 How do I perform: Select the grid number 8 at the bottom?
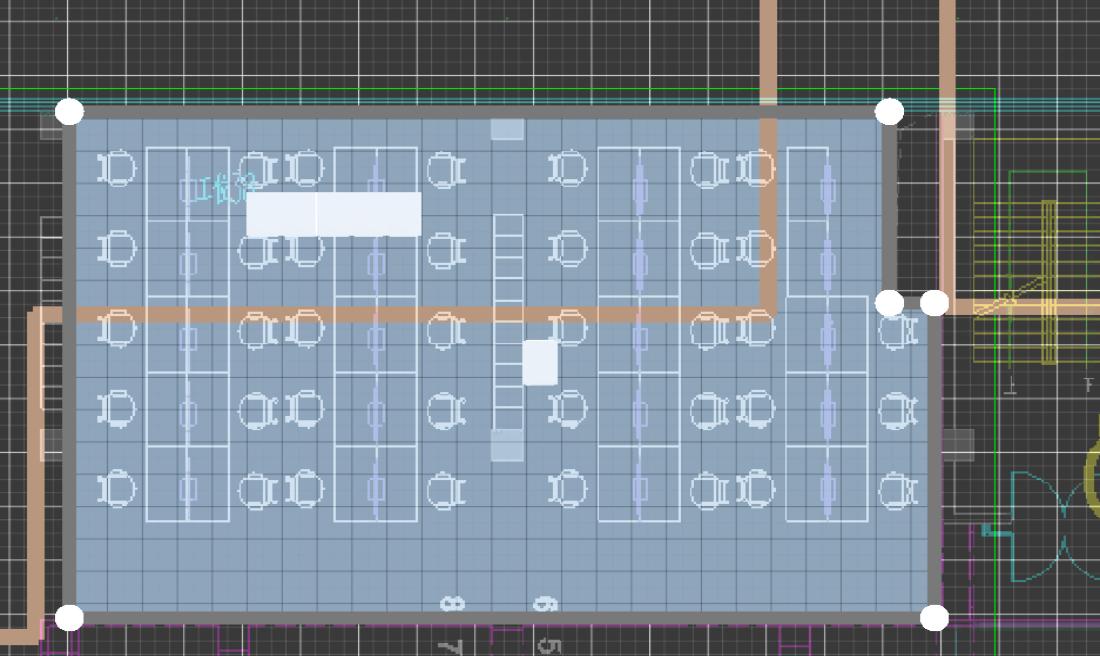[x=453, y=603]
